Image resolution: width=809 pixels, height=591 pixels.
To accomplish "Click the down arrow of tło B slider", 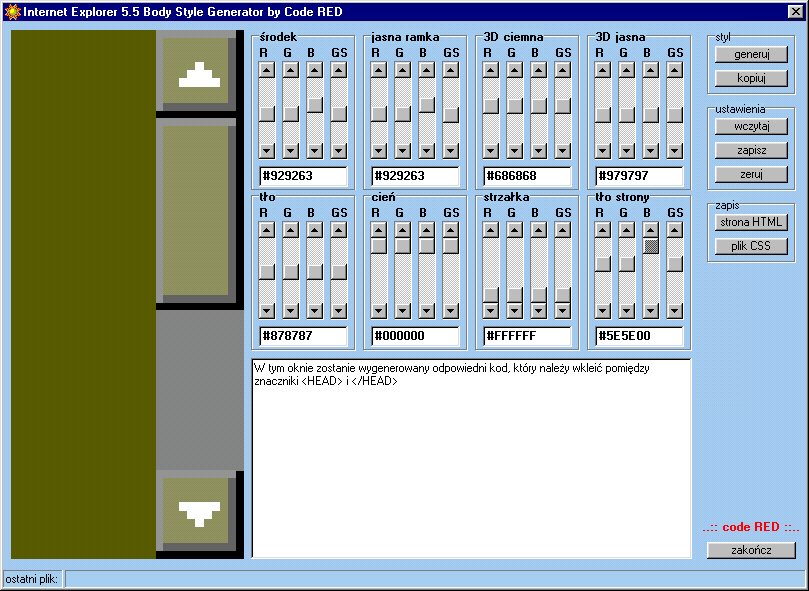I will click(x=315, y=311).
